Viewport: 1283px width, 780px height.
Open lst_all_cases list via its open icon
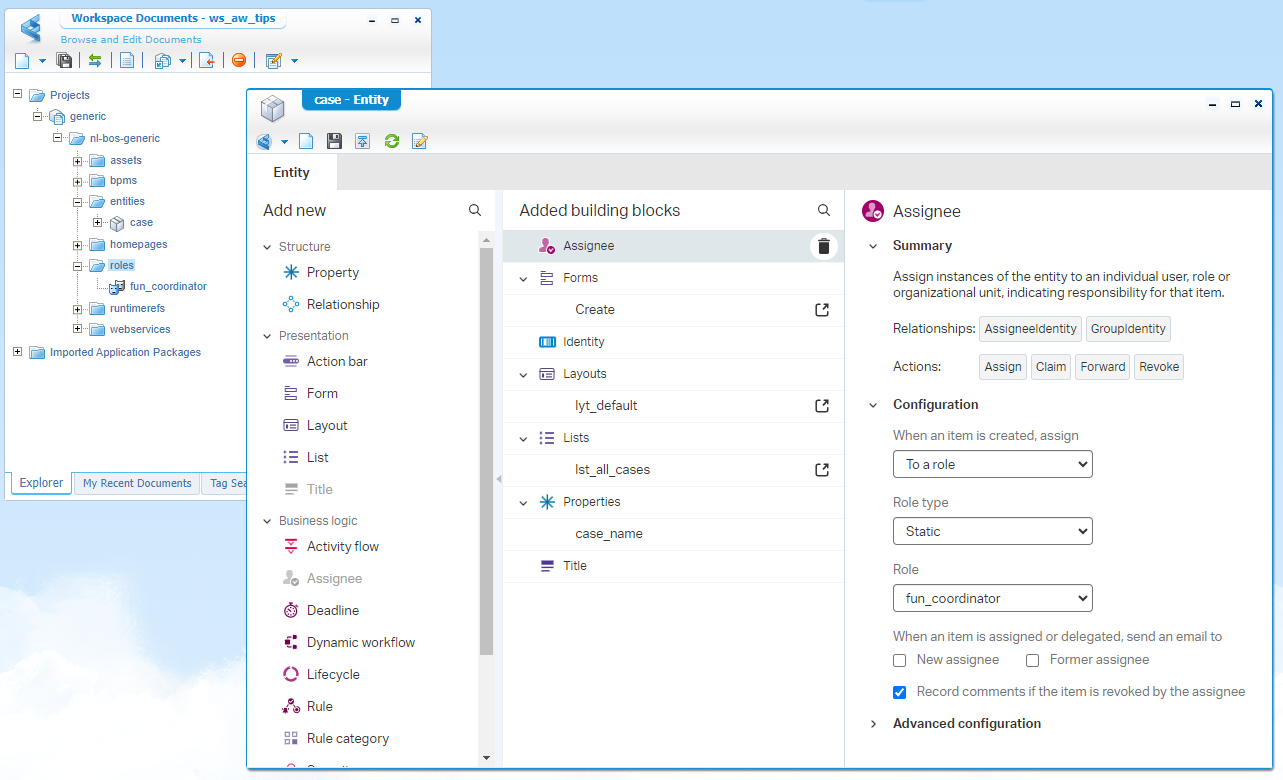tap(822, 470)
